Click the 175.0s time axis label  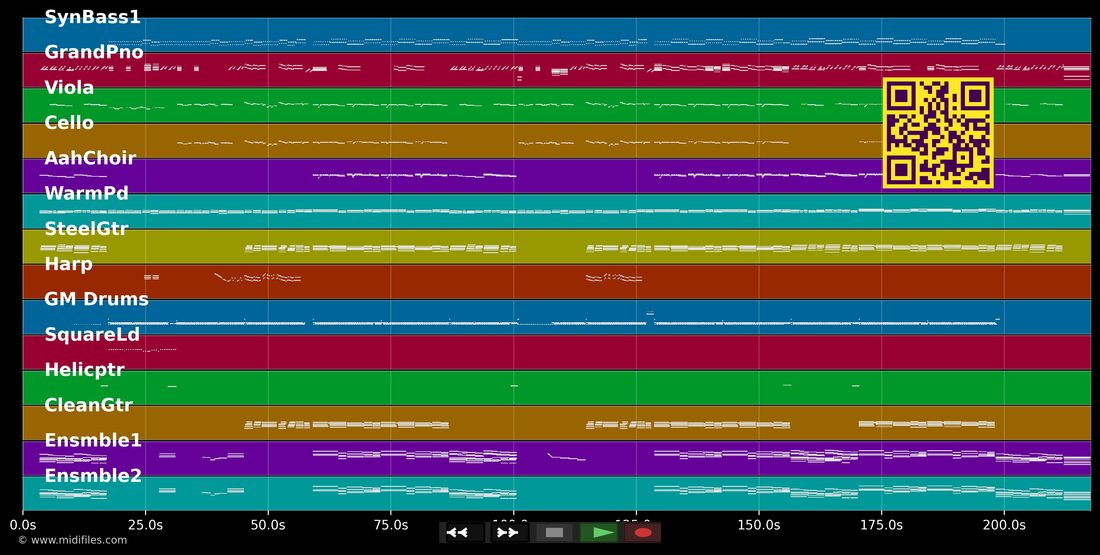881,525
